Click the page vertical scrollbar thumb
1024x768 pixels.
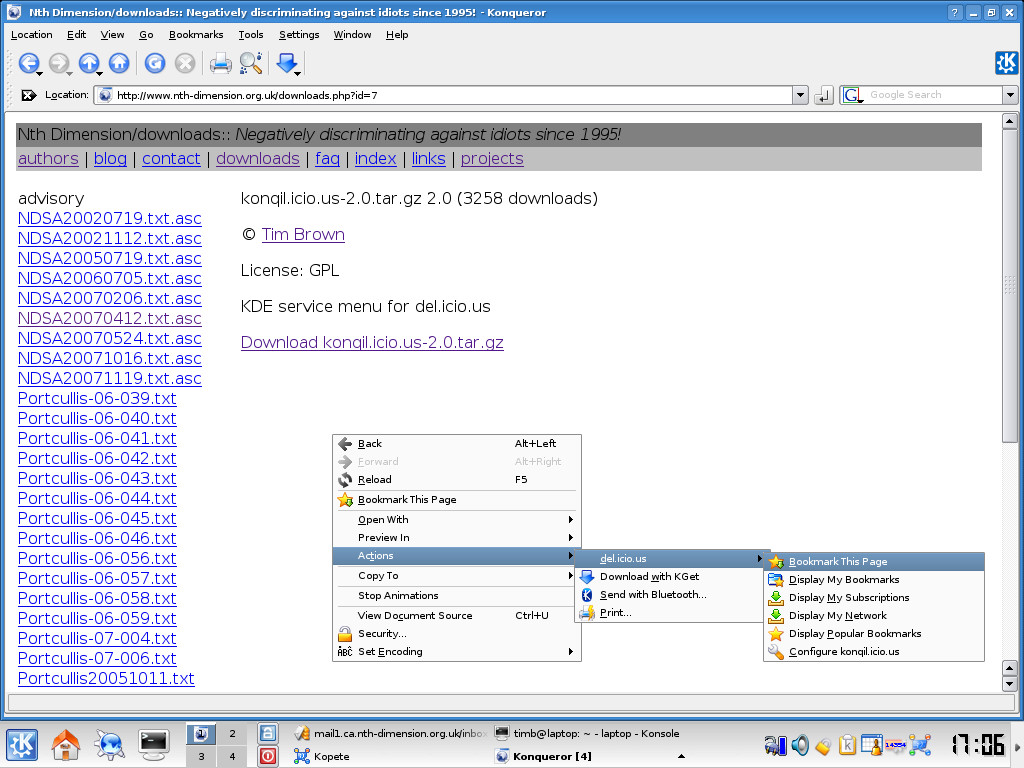[x=1009, y=287]
